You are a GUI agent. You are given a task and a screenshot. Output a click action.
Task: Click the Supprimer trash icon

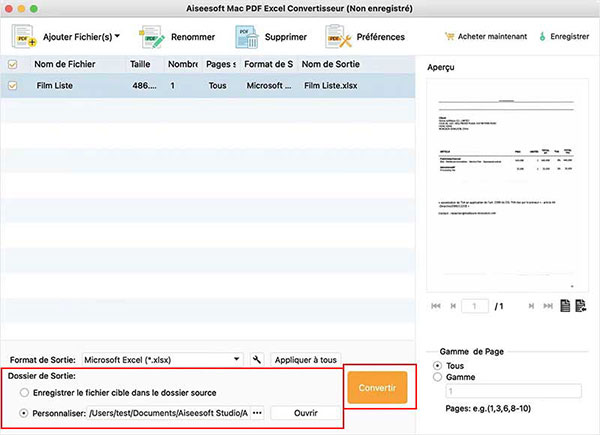[x=247, y=37]
